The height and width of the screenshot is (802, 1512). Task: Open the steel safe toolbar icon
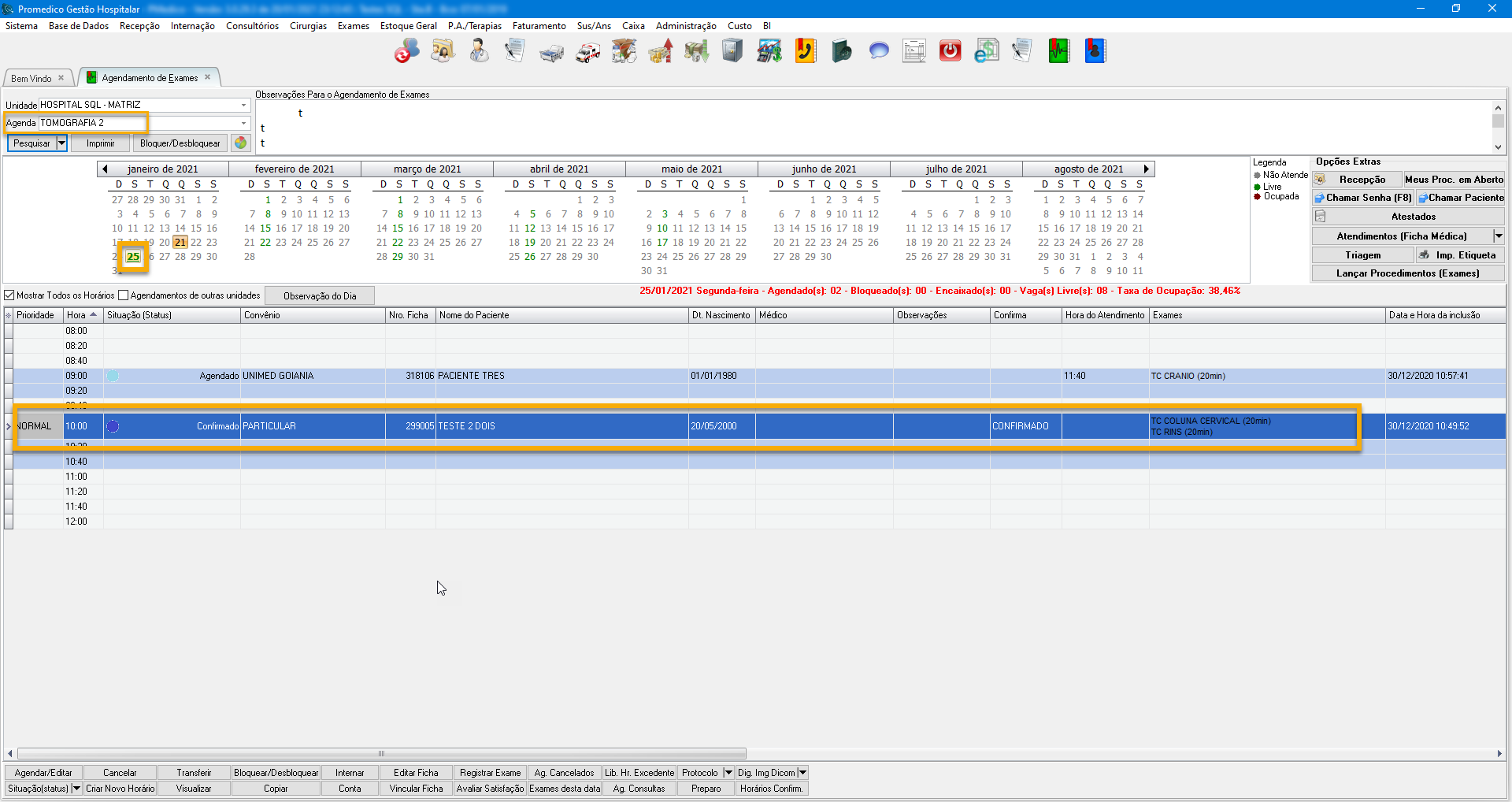tap(732, 52)
